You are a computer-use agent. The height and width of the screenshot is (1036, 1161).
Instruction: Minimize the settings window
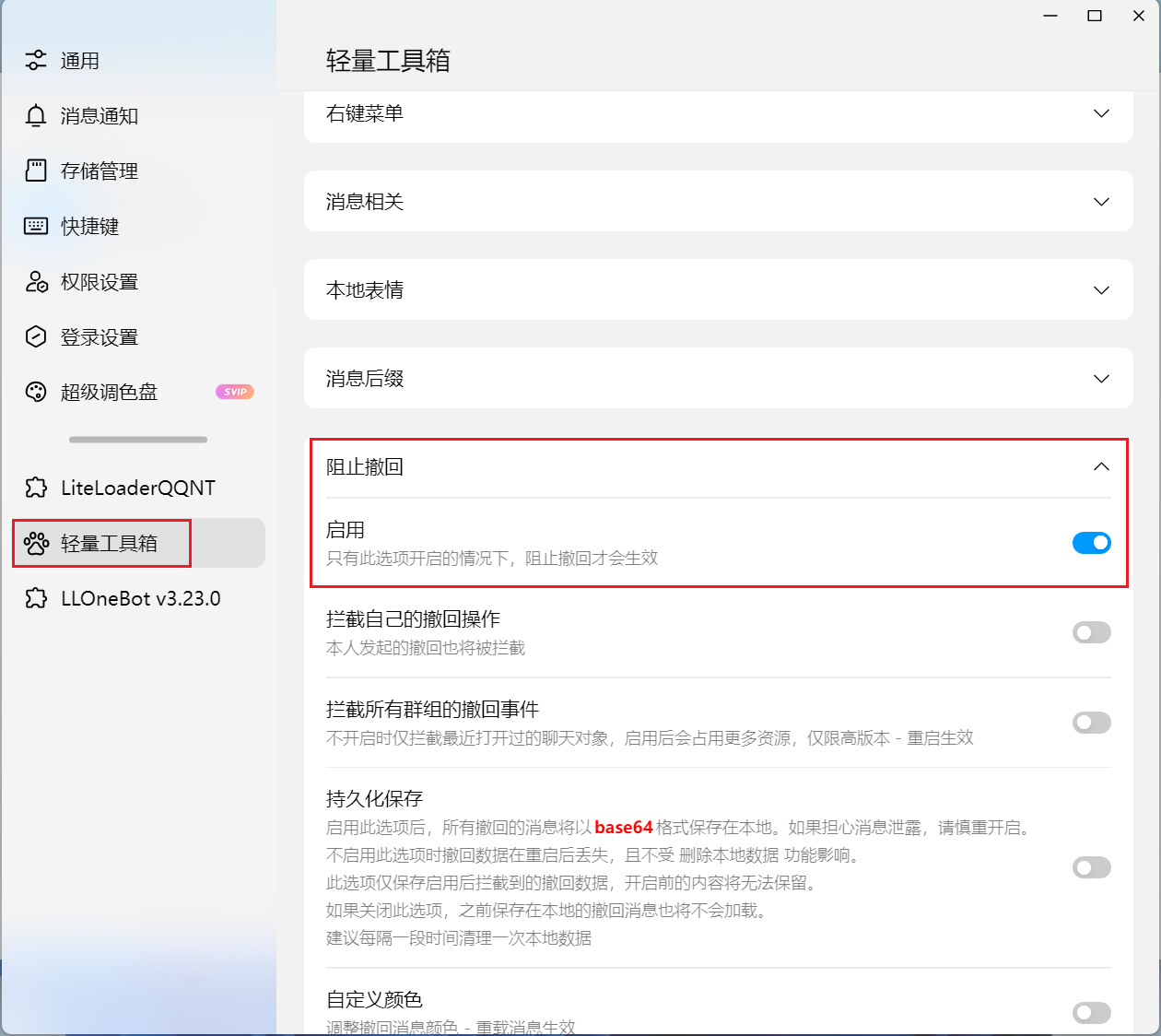point(1050,16)
